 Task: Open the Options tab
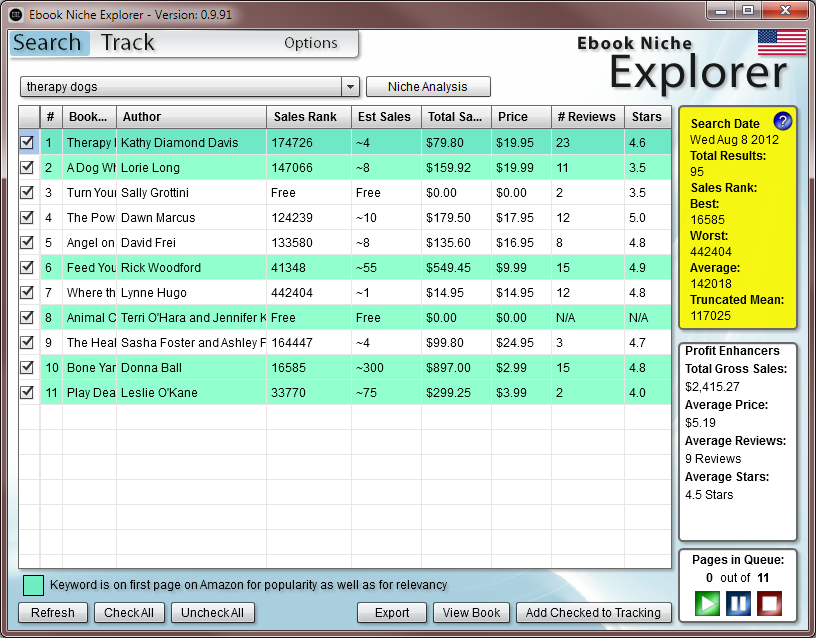[x=311, y=43]
